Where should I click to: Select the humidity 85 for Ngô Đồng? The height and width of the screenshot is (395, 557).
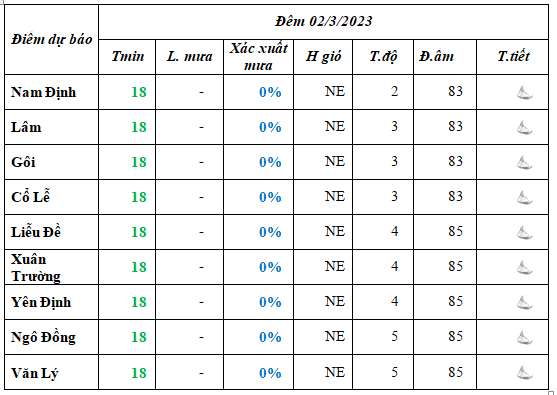point(455,336)
